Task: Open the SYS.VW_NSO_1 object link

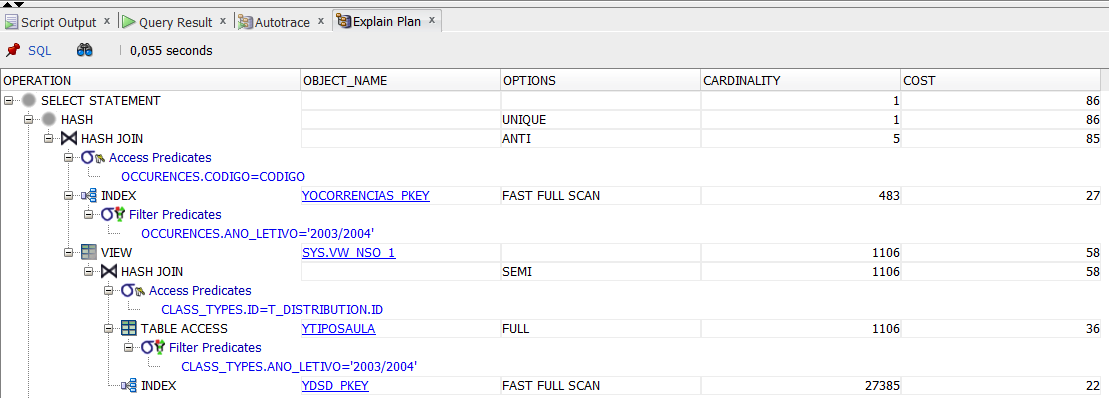Action: tap(349, 252)
